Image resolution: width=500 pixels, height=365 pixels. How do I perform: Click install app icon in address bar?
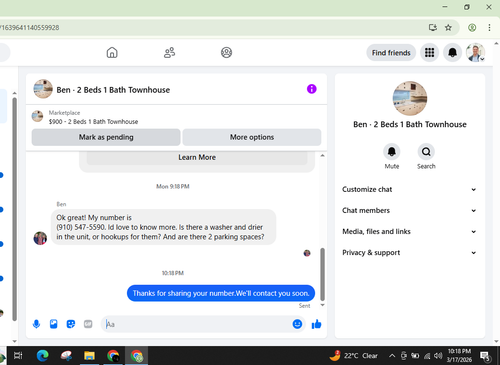click(x=433, y=28)
